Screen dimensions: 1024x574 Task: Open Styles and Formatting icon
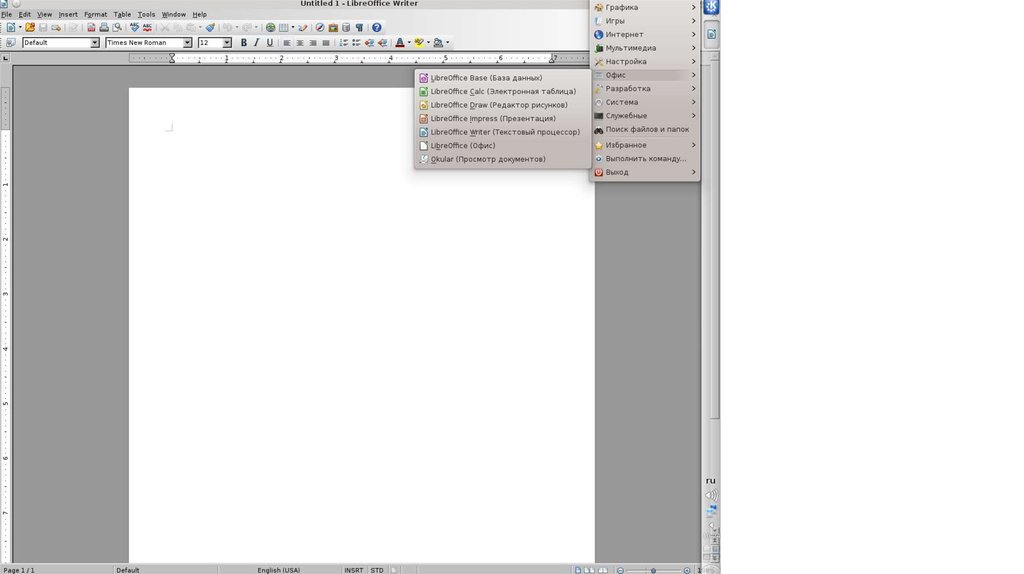click(10, 42)
